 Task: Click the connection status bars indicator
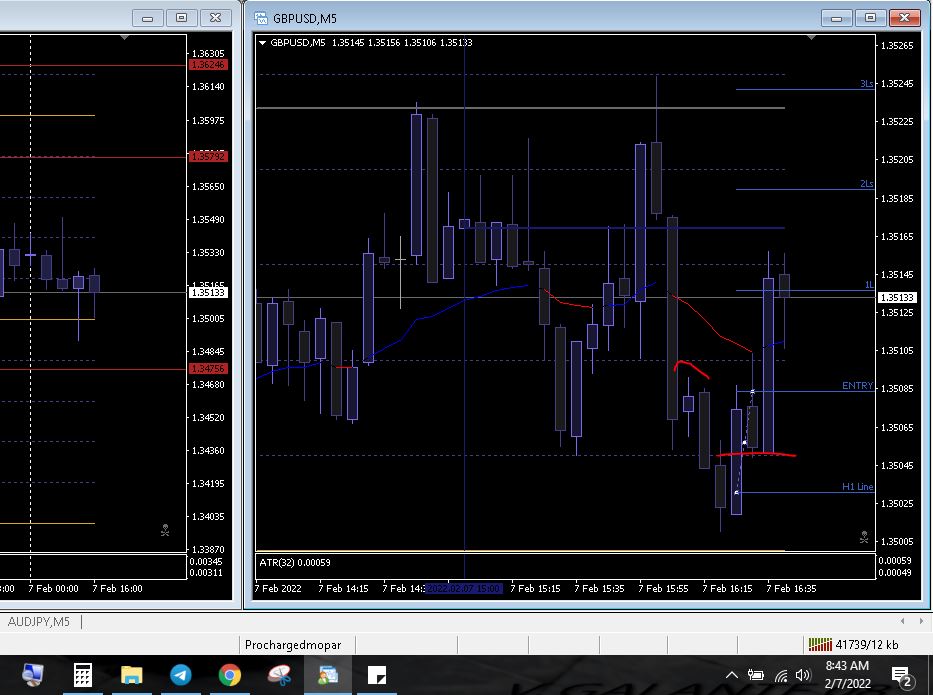[820, 645]
